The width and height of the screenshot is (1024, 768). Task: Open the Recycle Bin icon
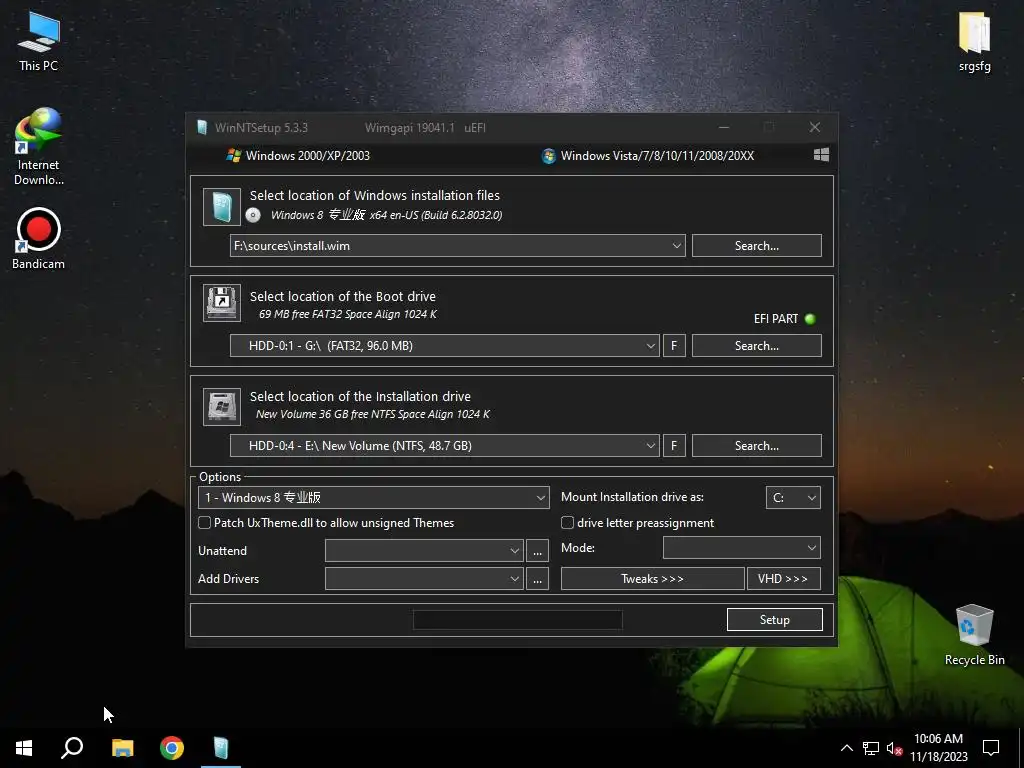pos(974,635)
